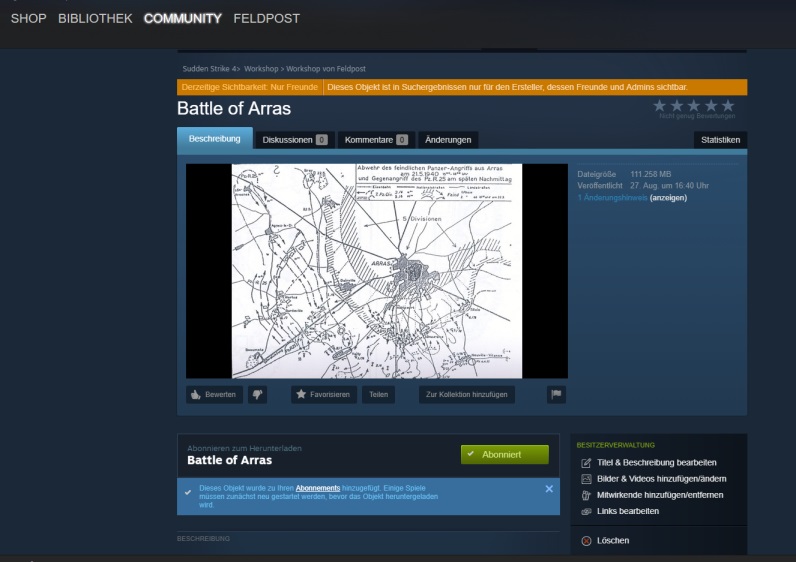The image size is (796, 562).
Task: Open the Statistiken button
Action: click(x=720, y=140)
